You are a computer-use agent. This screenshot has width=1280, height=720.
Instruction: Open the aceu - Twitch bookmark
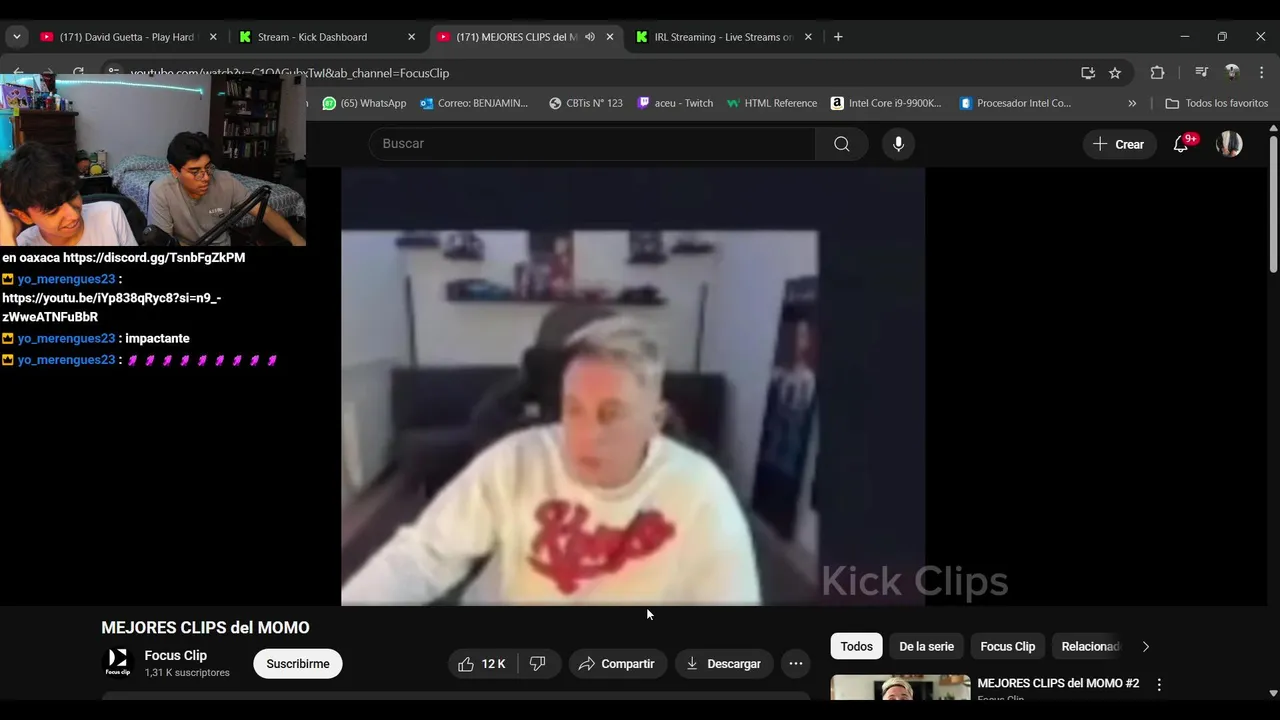point(675,103)
